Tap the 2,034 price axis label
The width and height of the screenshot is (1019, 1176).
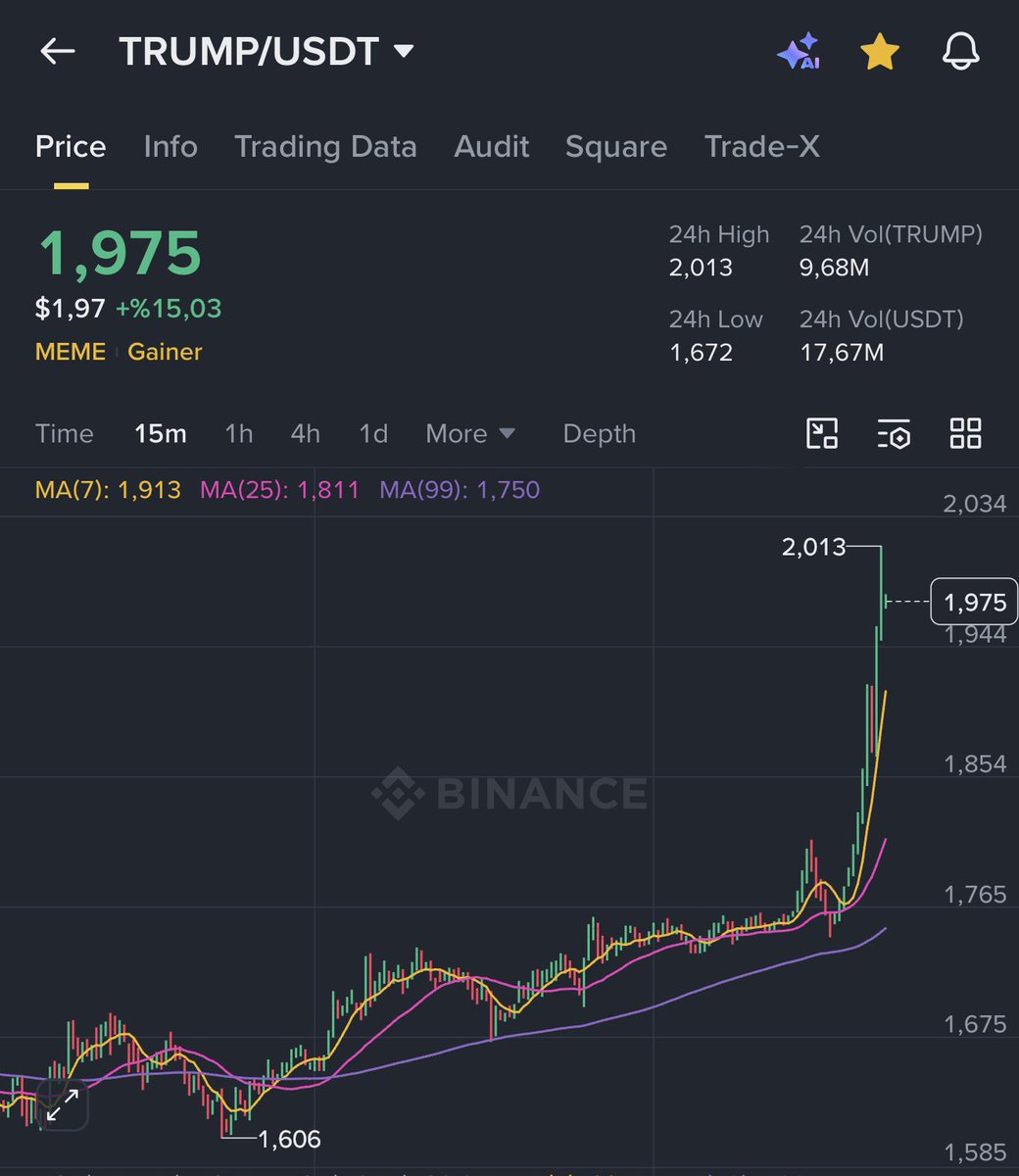[x=975, y=504]
